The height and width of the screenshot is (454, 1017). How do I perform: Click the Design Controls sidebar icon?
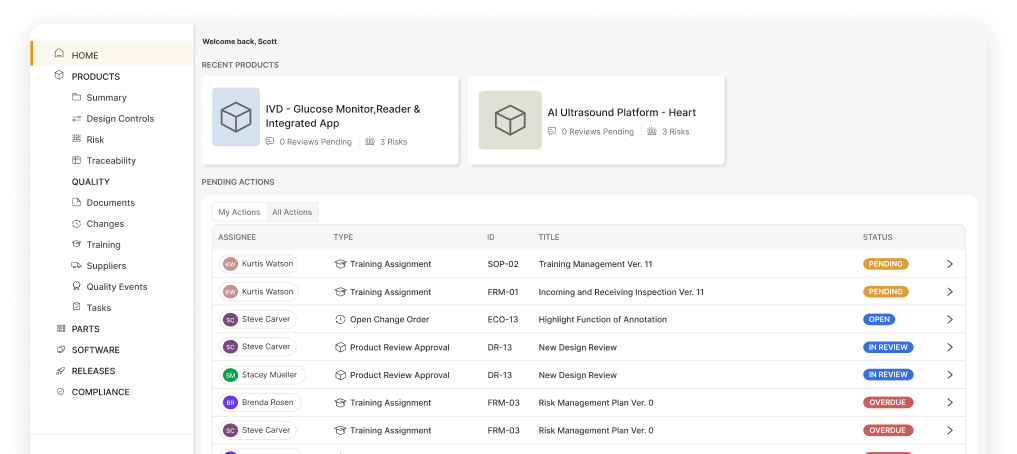(77, 119)
